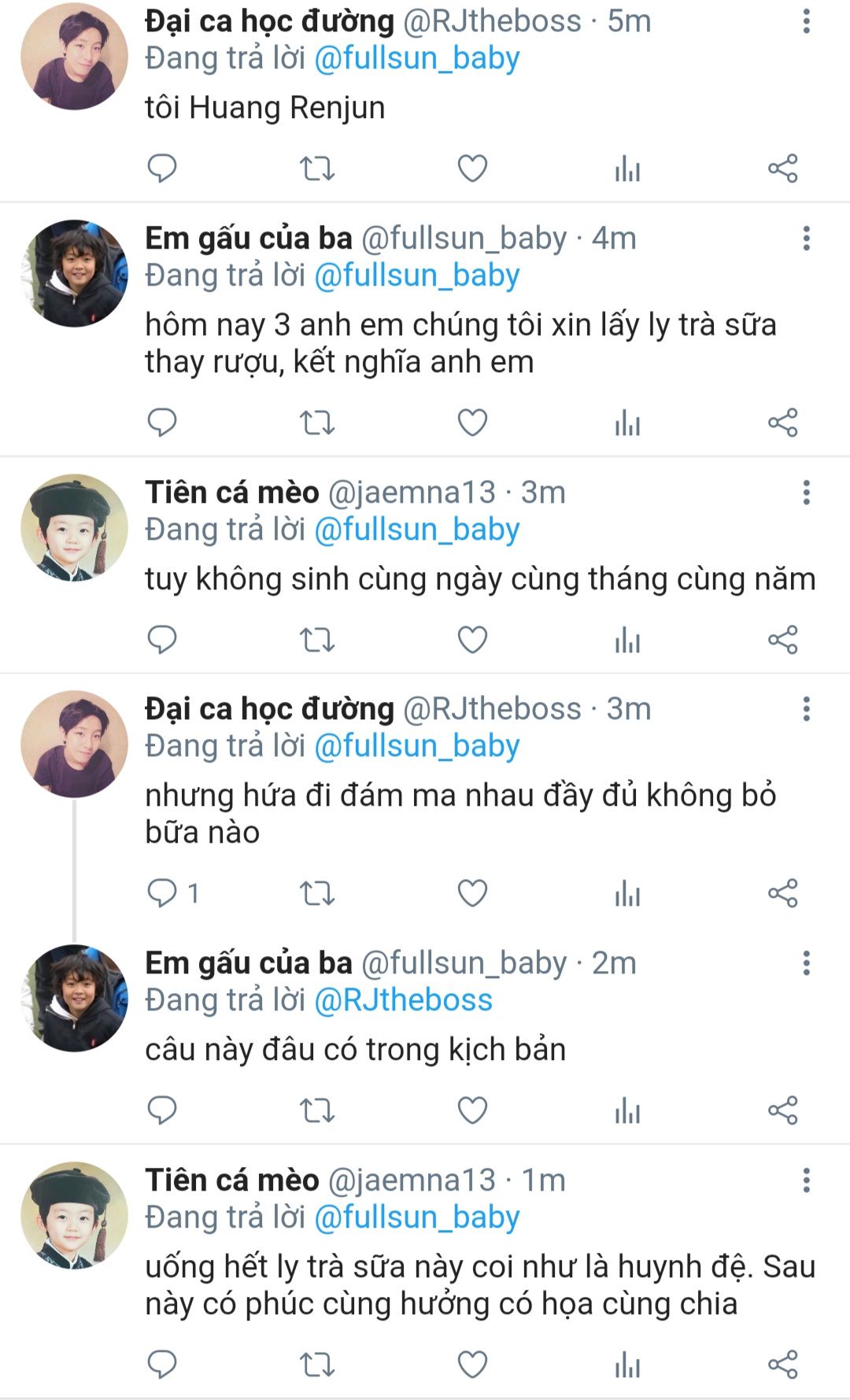Viewport: 850px width, 1400px height.
Task: Reply to the "hôm nay 3 anh em" tweet
Action: point(162,423)
